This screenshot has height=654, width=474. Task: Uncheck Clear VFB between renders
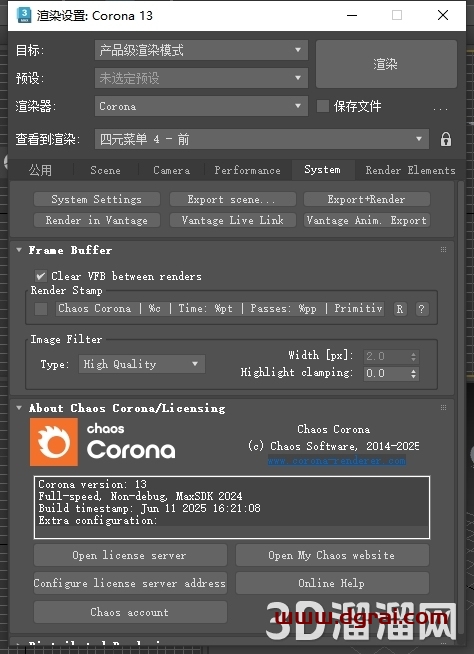click(40, 276)
